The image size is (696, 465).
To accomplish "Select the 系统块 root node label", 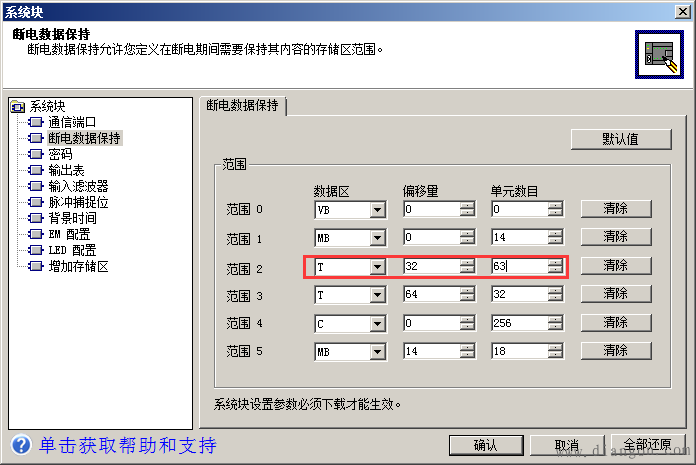I will 47,106.
